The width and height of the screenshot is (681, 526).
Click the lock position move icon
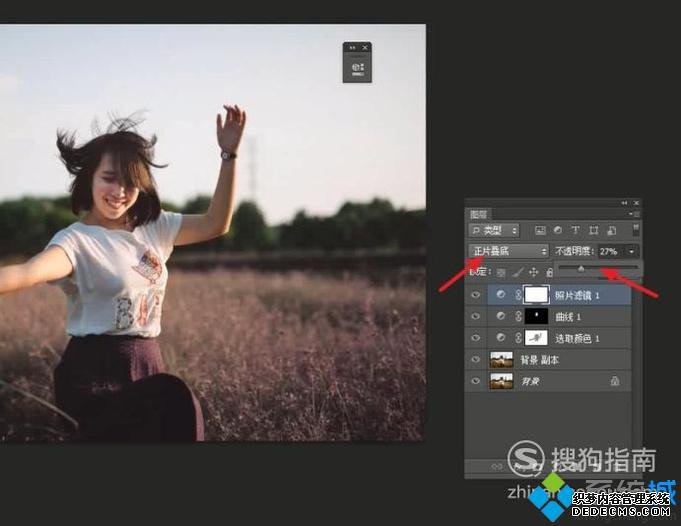[x=534, y=272]
